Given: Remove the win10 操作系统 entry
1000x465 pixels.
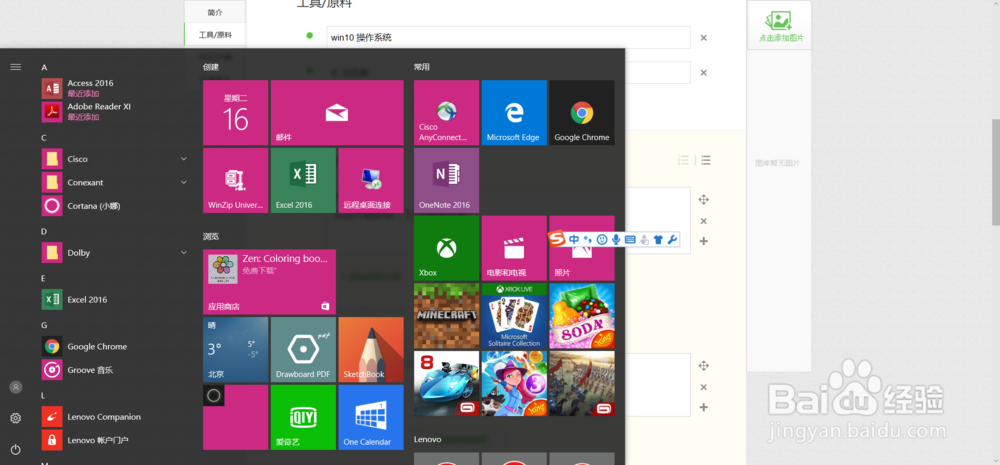Looking at the screenshot, I should [703, 38].
